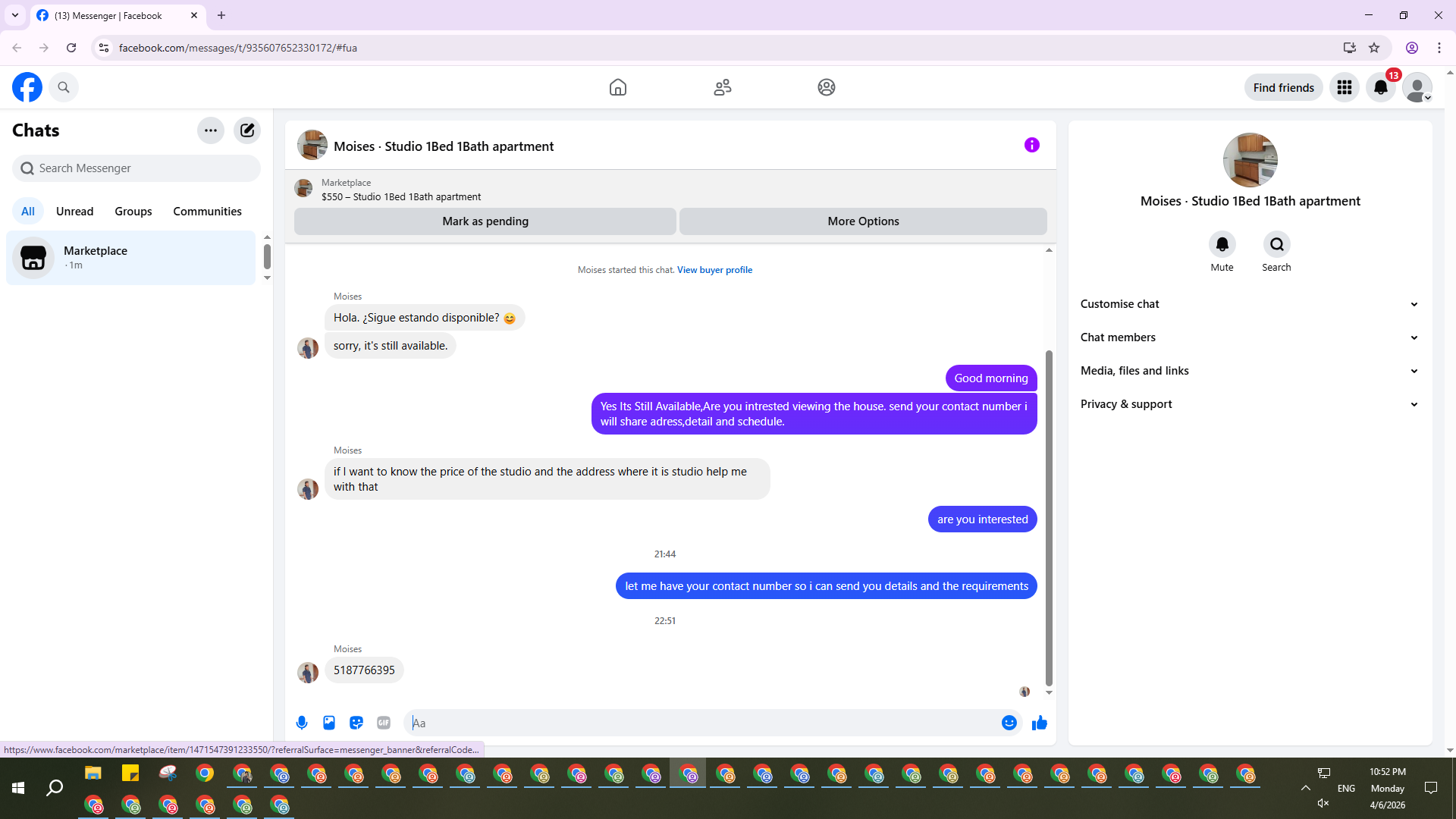This screenshot has width=1456, height=819.
Task: Click More Options button
Action: (863, 221)
